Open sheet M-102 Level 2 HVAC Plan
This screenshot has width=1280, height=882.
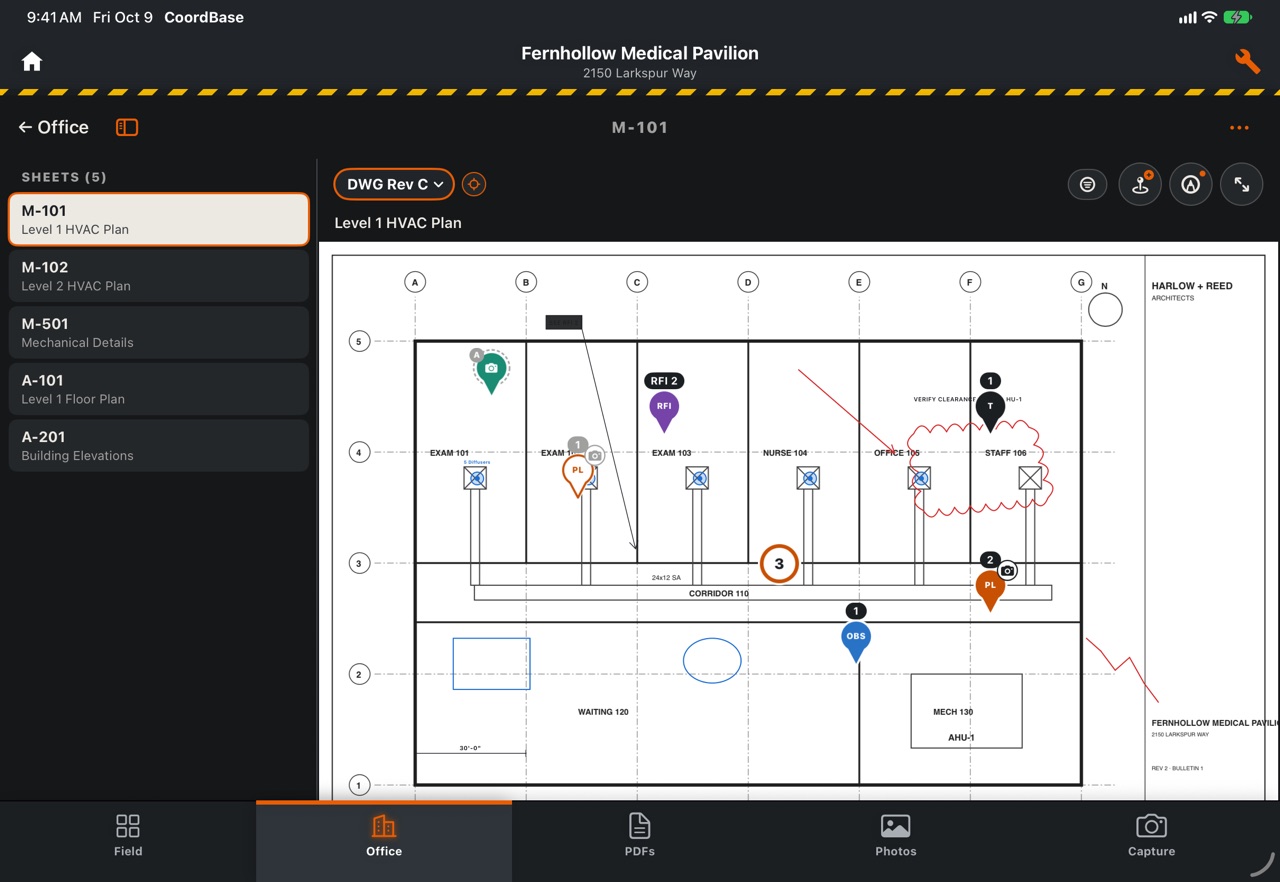coord(159,276)
